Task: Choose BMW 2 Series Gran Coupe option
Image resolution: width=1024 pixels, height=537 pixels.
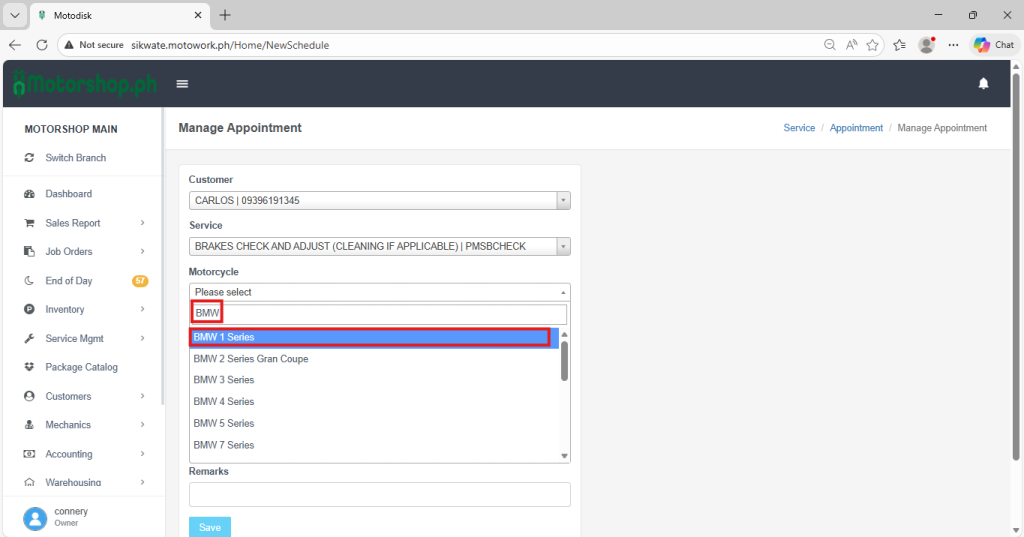Action: click(251, 359)
